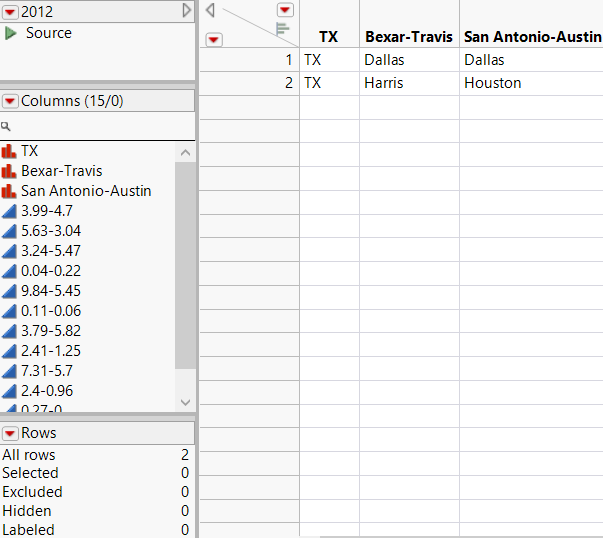Click Selected rows count entry
603x538 pixels.
[95, 473]
